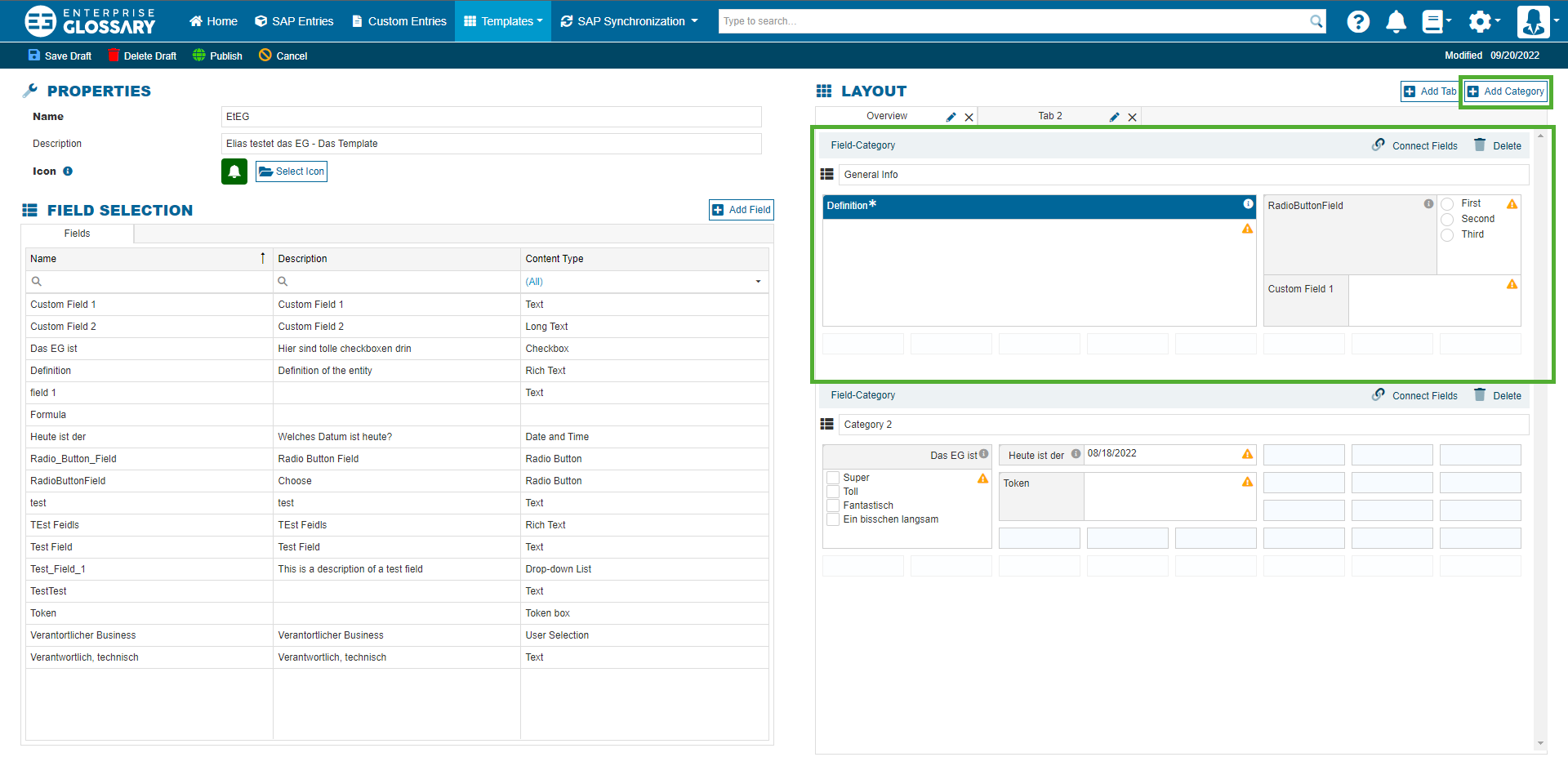
Task: Tick the 'Super' checkbox
Action: click(x=833, y=478)
